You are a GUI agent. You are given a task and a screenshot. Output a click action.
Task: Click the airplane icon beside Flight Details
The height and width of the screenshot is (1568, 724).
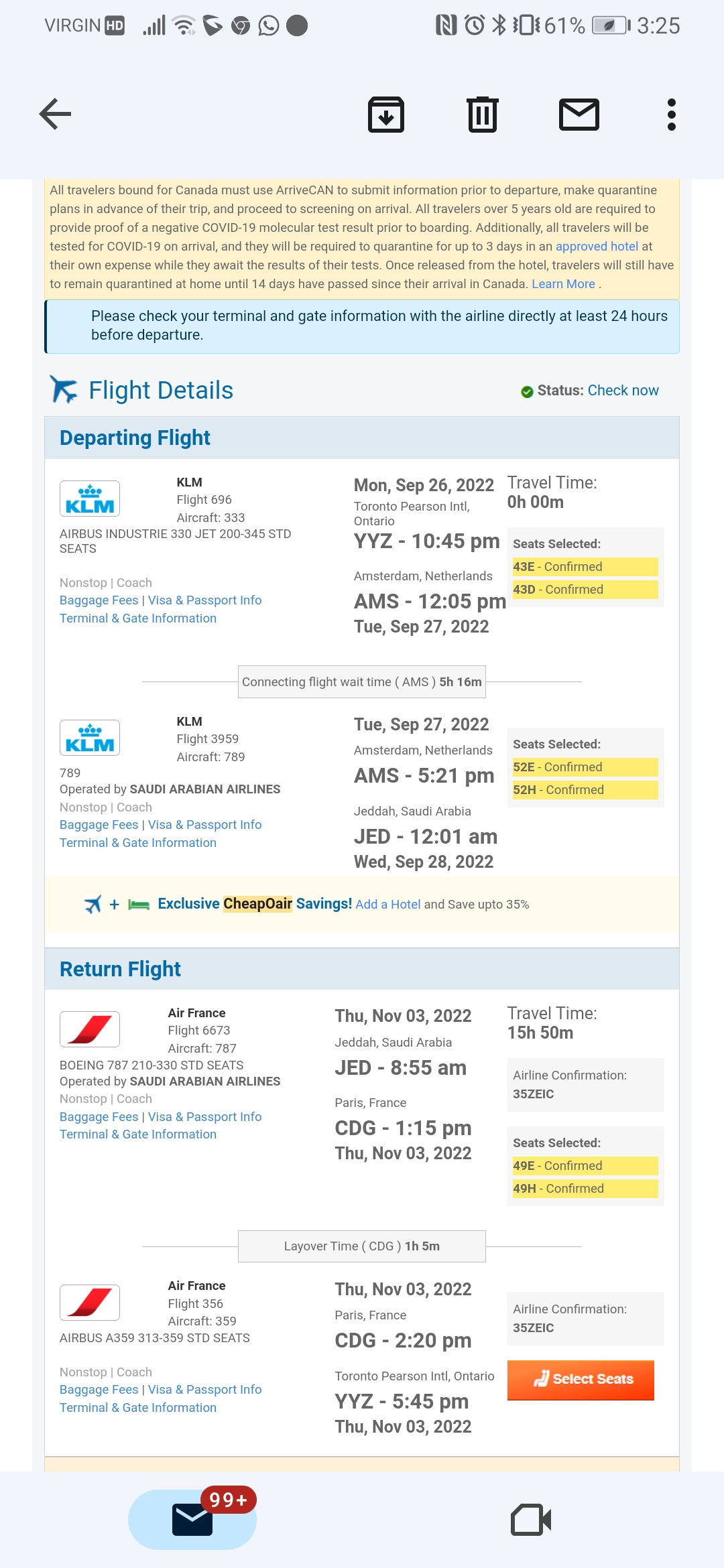pyautogui.click(x=64, y=389)
